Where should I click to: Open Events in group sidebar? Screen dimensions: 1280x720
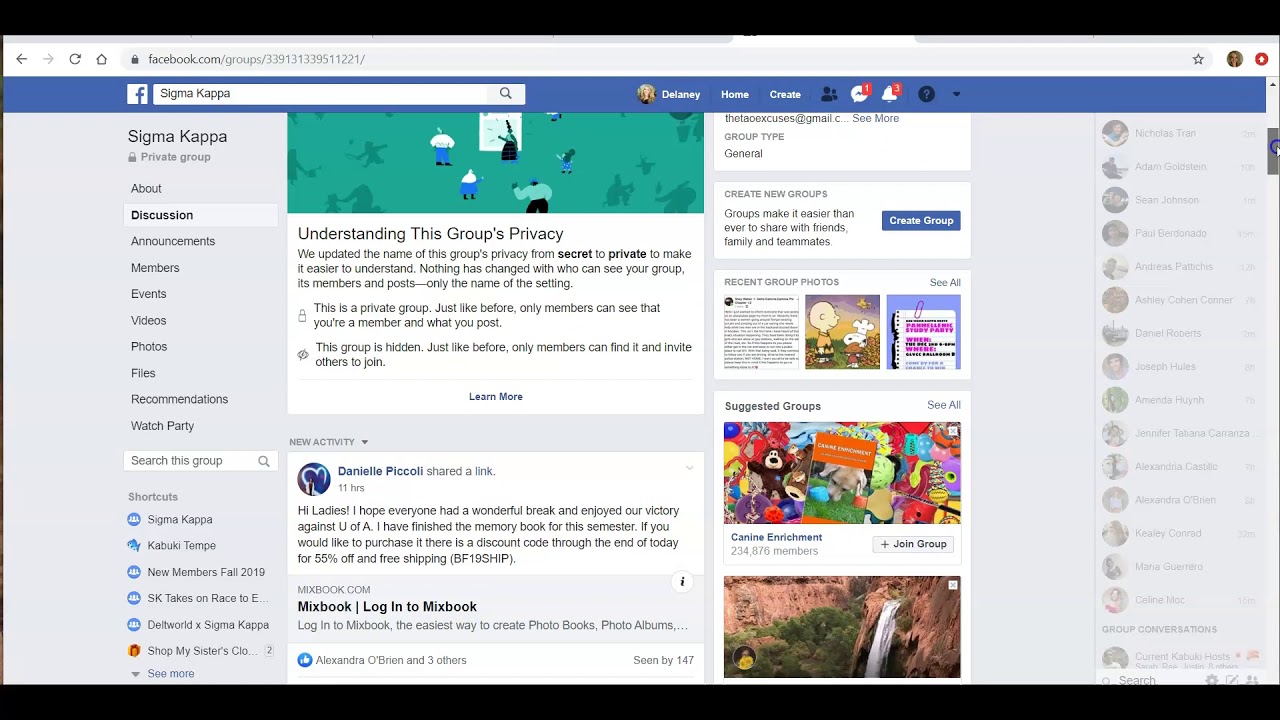click(x=148, y=294)
